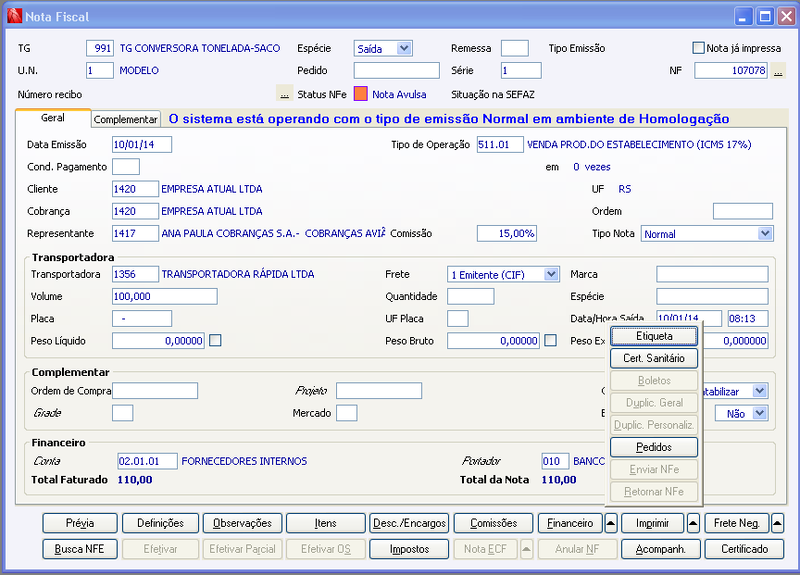Click the NF number field 107078
This screenshot has height=575, width=800.
731,70
